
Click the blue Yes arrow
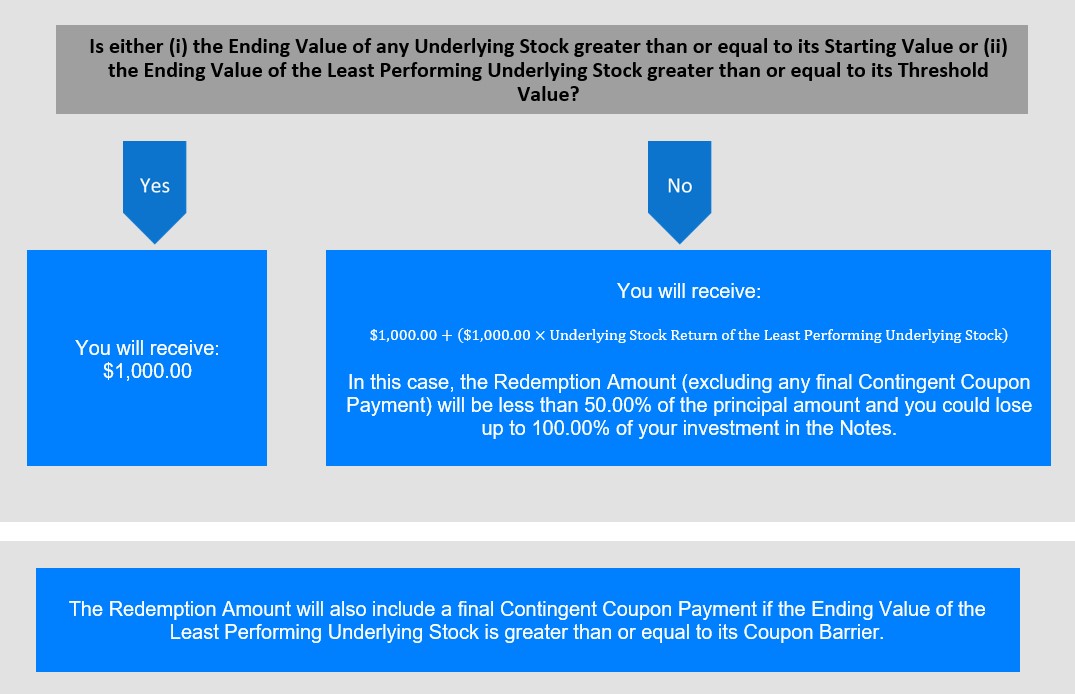pyautogui.click(x=154, y=191)
